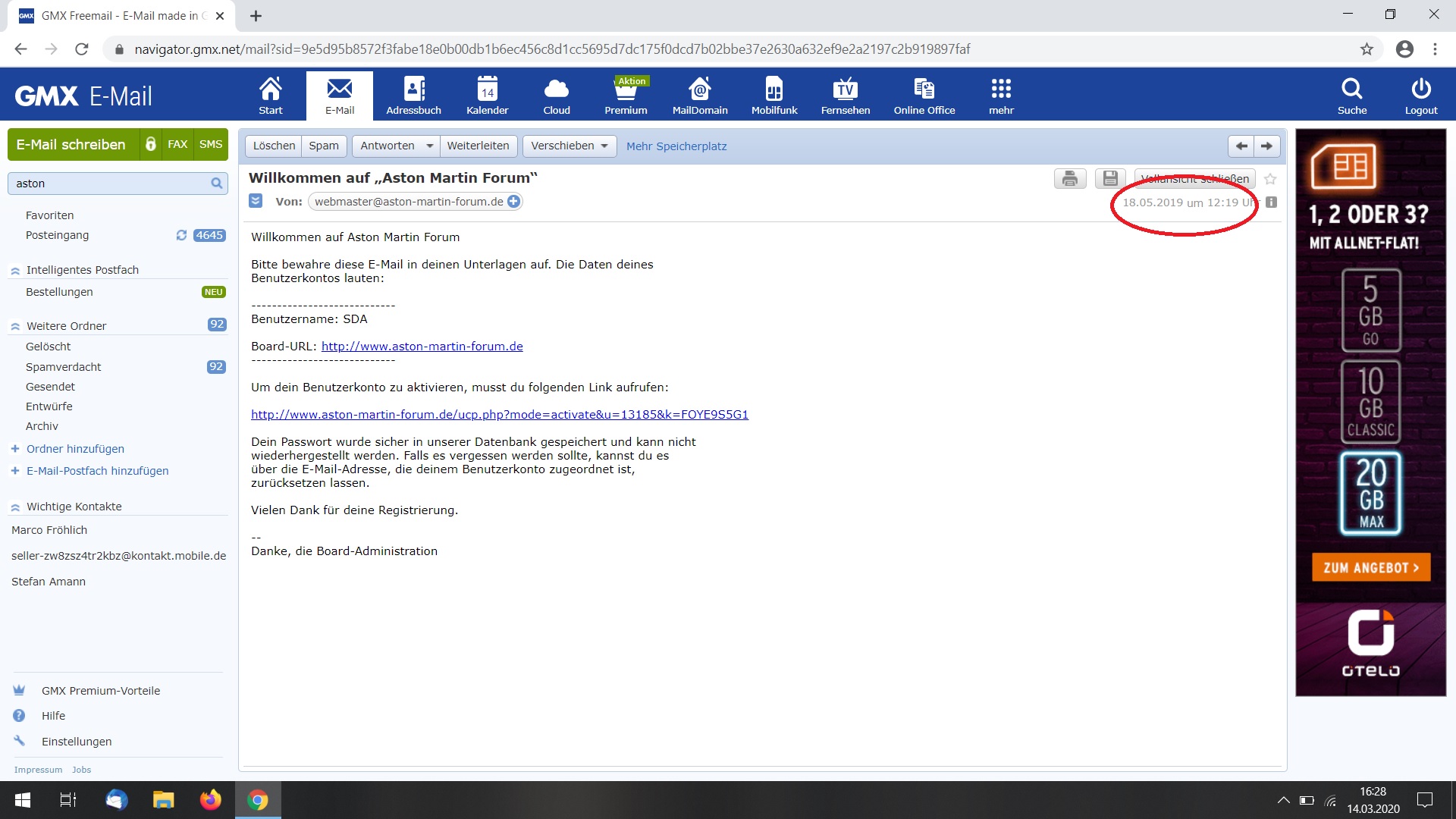Viewport: 1456px width, 819px height.
Task: Open Posteingang folder
Action: (x=57, y=235)
